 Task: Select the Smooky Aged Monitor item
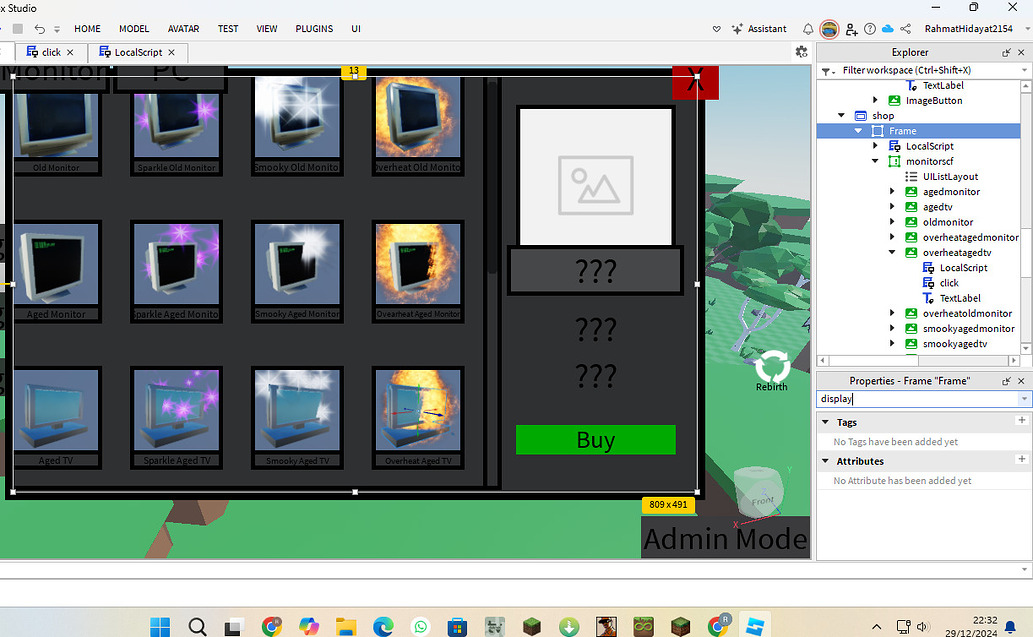pos(297,271)
